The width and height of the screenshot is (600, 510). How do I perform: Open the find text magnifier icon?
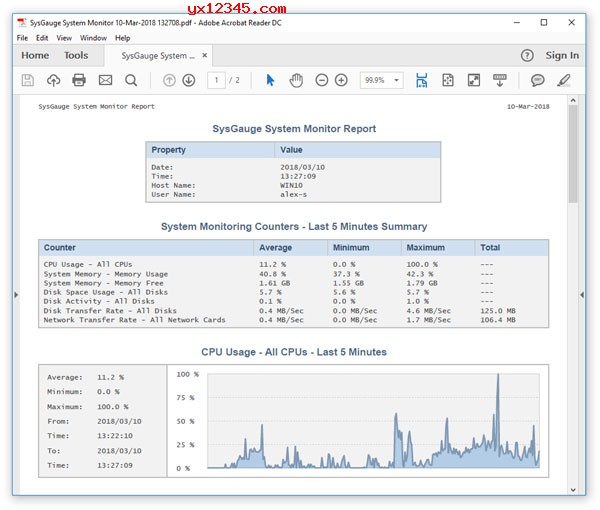click(x=131, y=80)
